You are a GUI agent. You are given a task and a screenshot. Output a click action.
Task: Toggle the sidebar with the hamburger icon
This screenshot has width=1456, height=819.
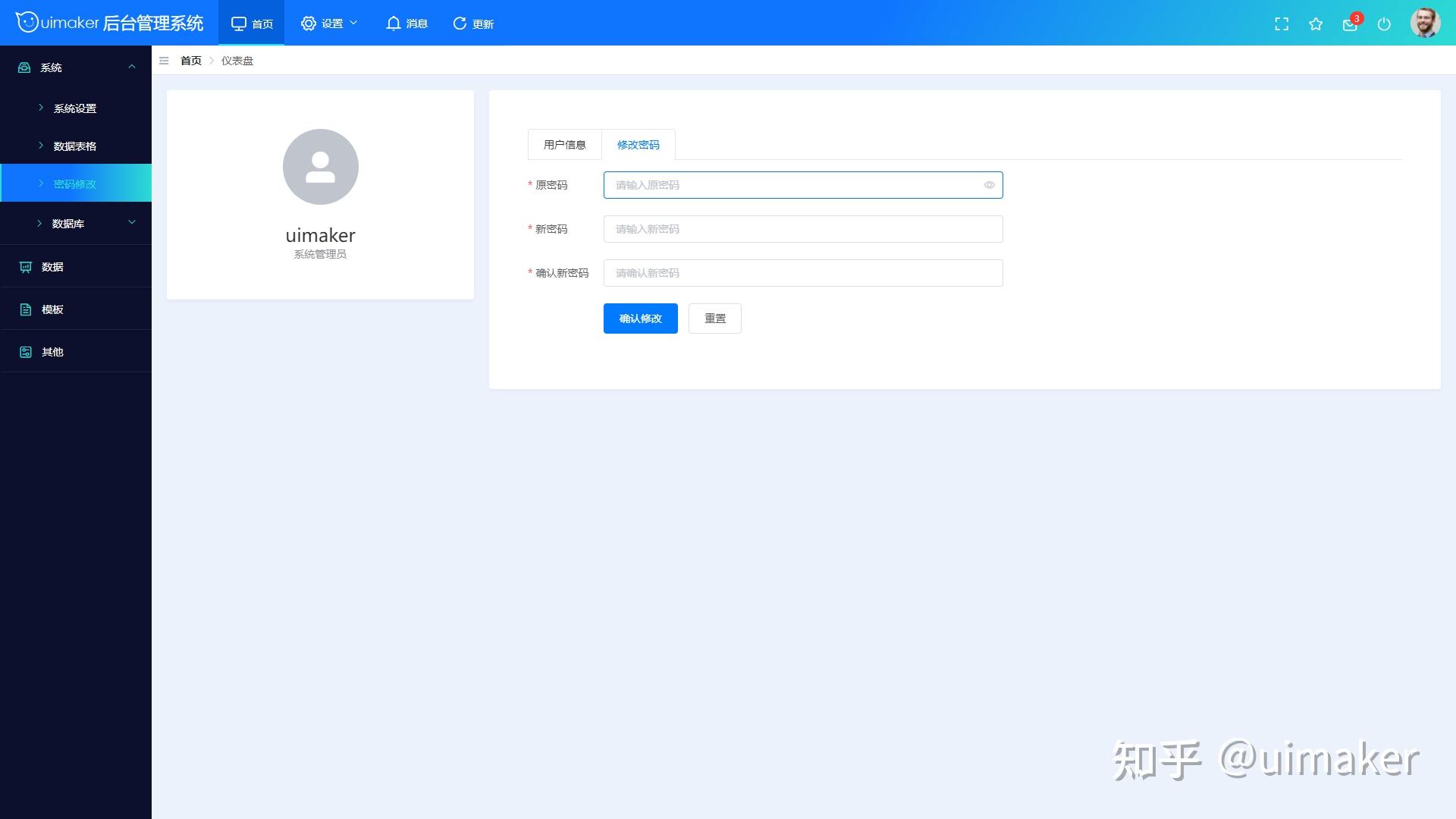coord(164,61)
